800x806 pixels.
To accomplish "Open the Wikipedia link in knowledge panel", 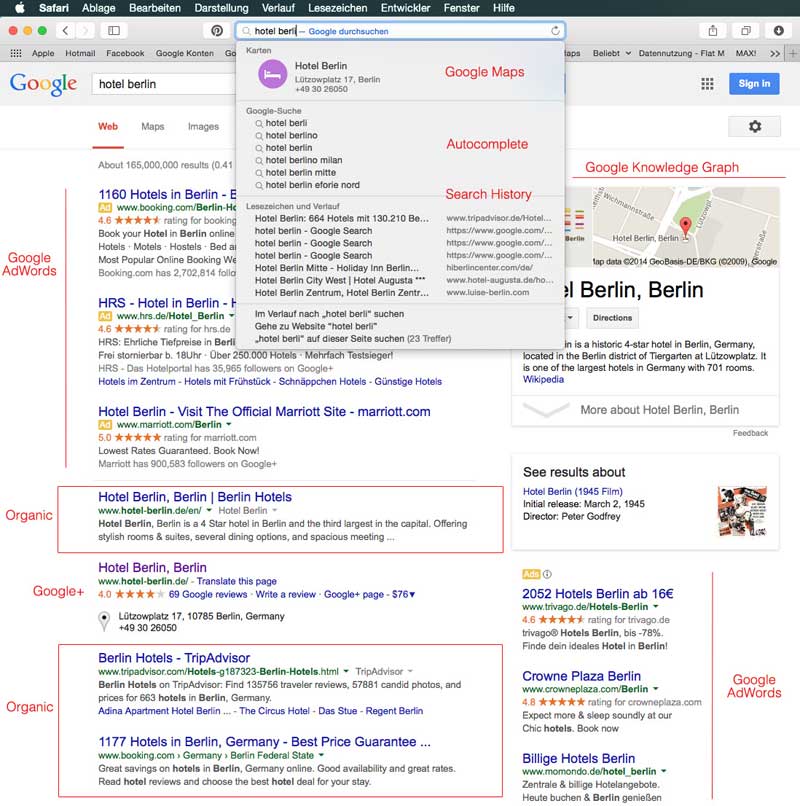I will click(543, 380).
